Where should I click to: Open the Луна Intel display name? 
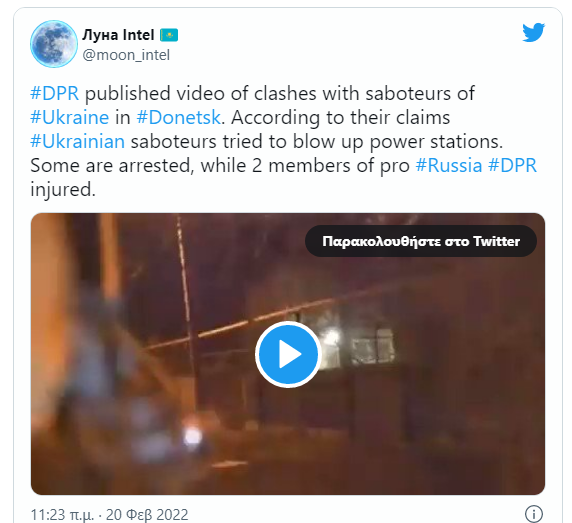pyautogui.click(x=118, y=35)
